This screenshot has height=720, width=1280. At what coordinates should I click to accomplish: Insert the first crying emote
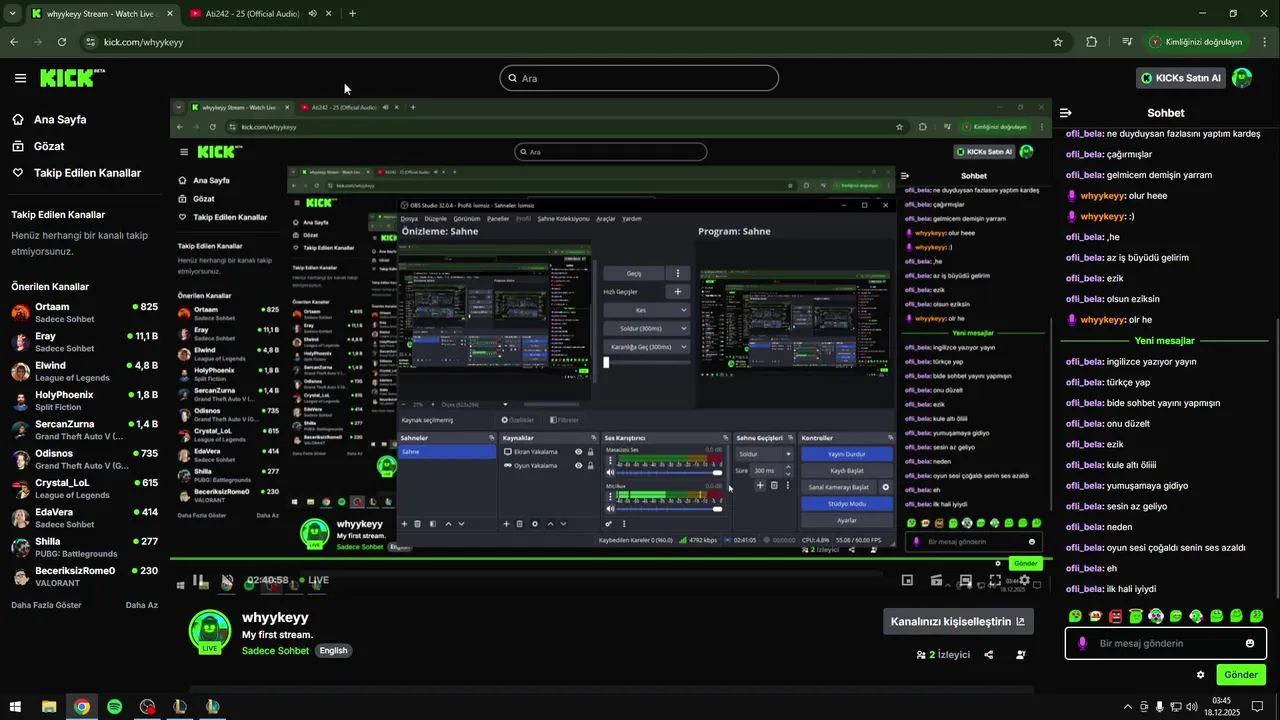click(1075, 616)
